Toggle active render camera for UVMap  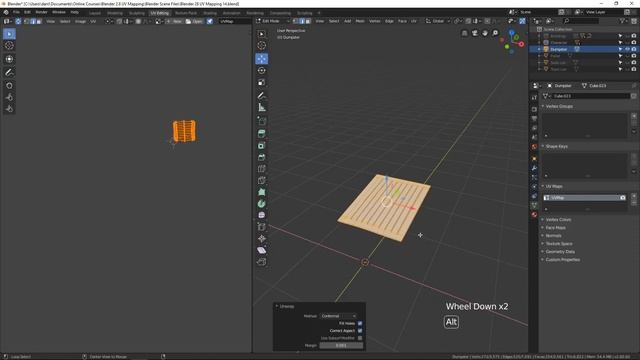(x=623, y=198)
